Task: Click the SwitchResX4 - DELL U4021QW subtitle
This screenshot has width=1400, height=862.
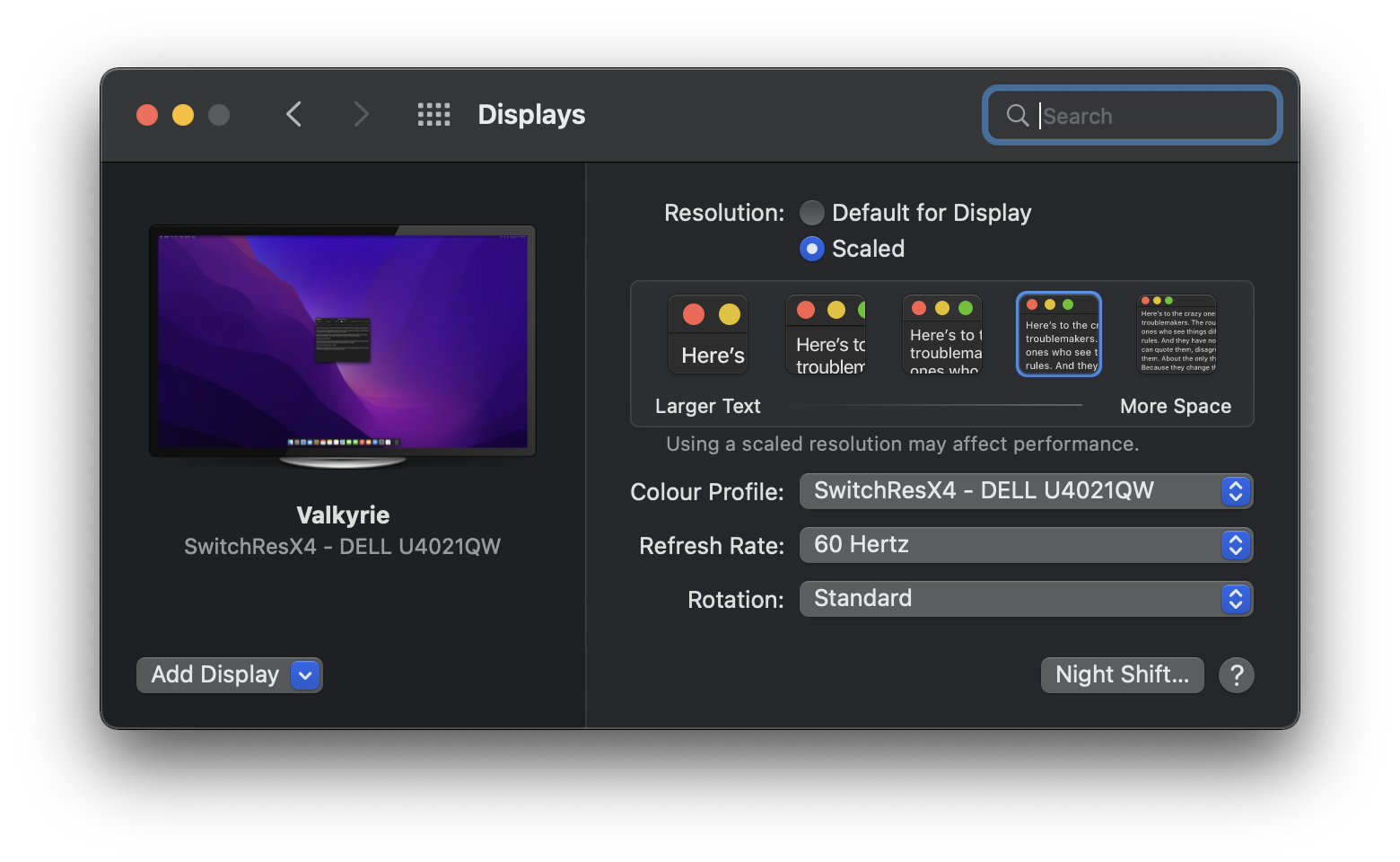Action: (x=343, y=547)
